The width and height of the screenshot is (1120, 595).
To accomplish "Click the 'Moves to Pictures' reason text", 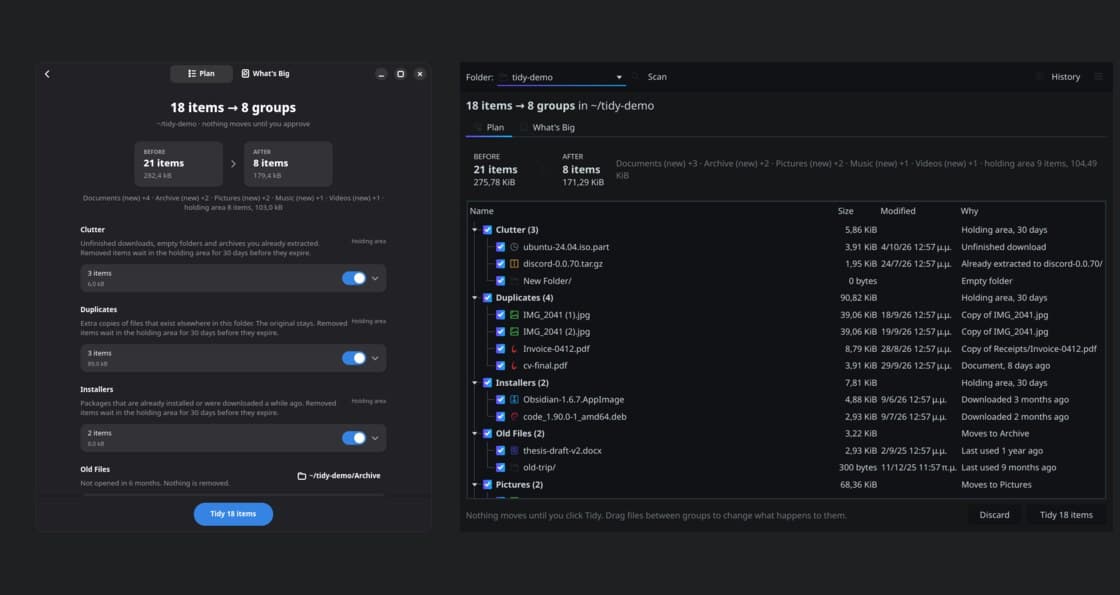I will [x=996, y=484].
